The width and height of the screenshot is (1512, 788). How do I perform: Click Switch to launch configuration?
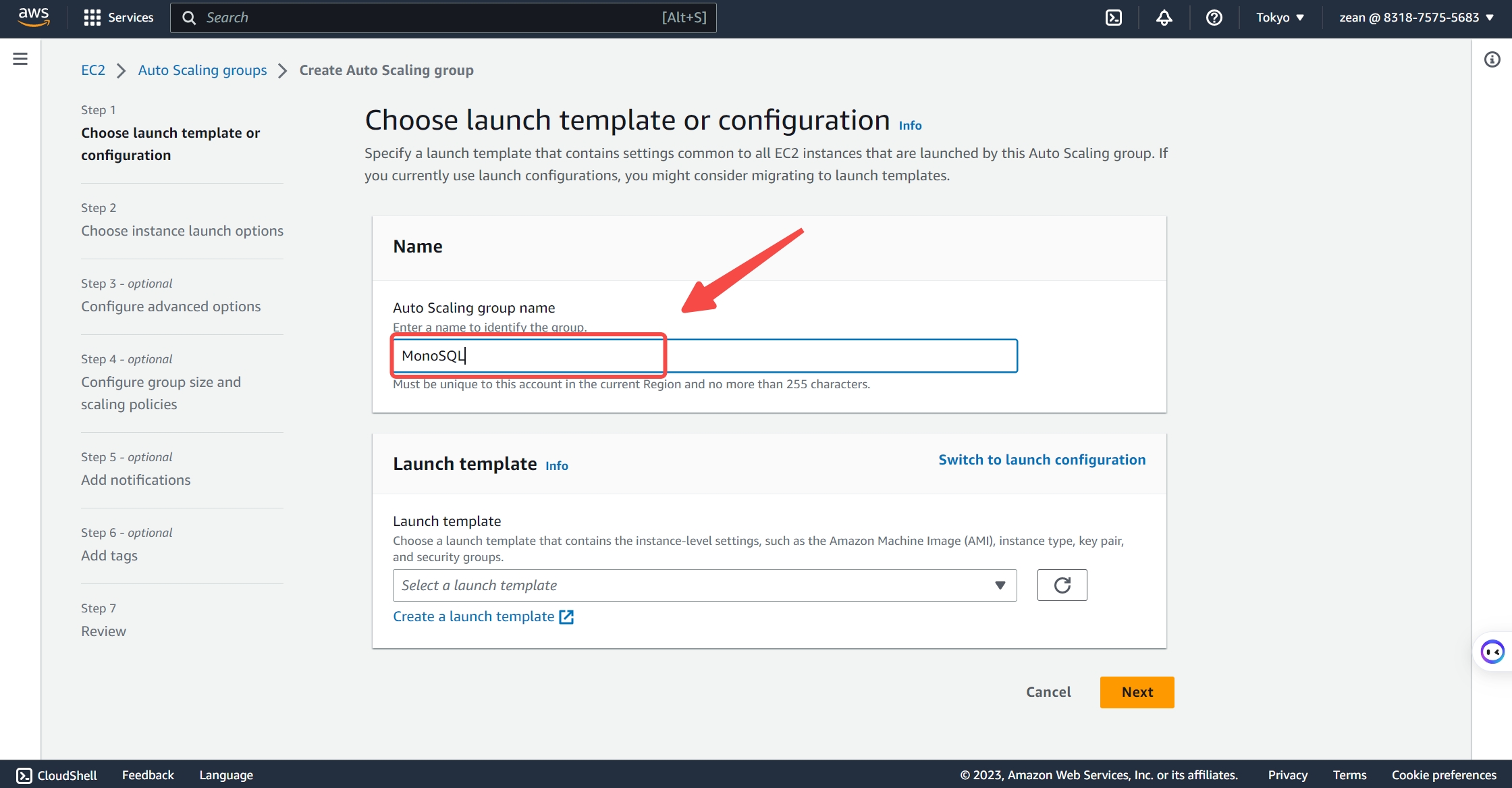click(1042, 460)
